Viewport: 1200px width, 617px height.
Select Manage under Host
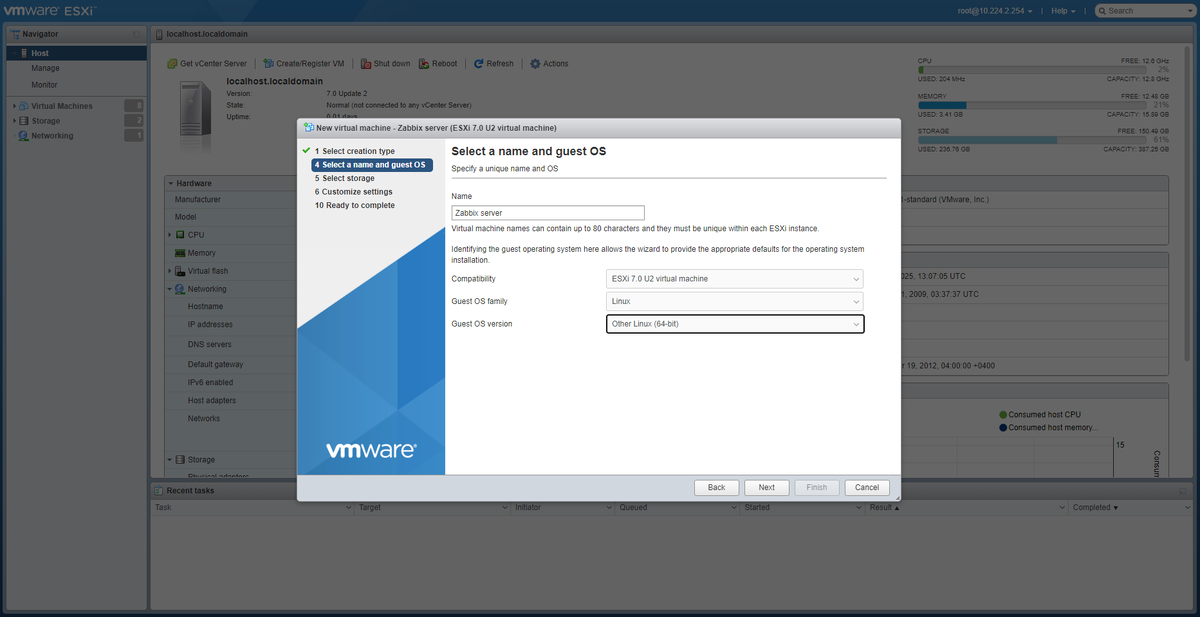pos(45,68)
